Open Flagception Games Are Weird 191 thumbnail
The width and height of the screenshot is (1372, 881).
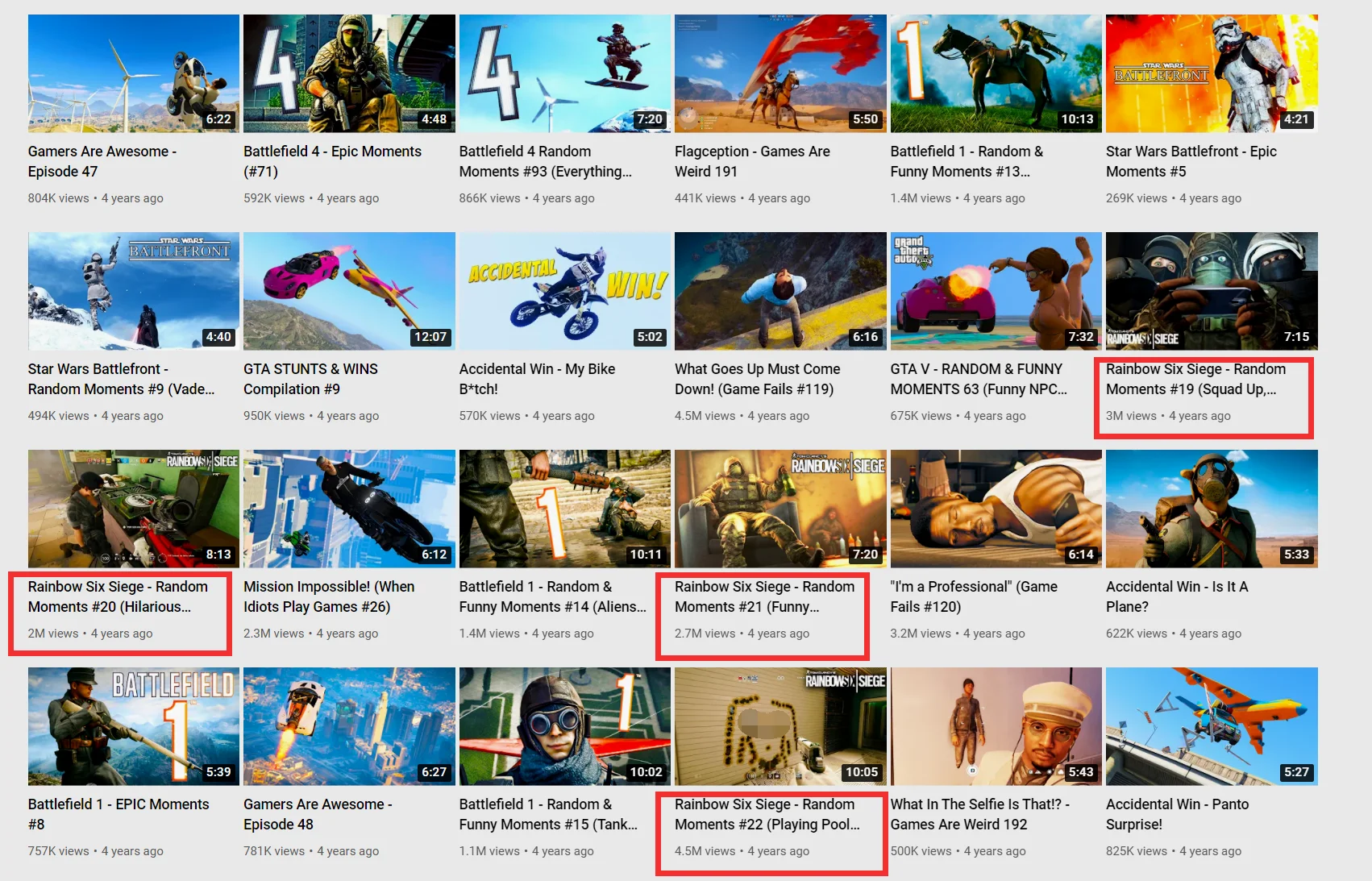click(780, 73)
